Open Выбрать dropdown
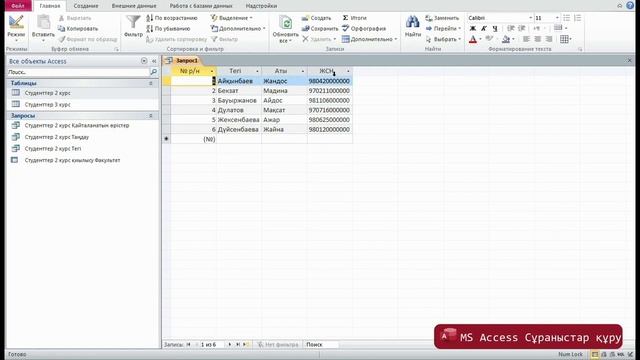640x360 pixels. pos(443,39)
